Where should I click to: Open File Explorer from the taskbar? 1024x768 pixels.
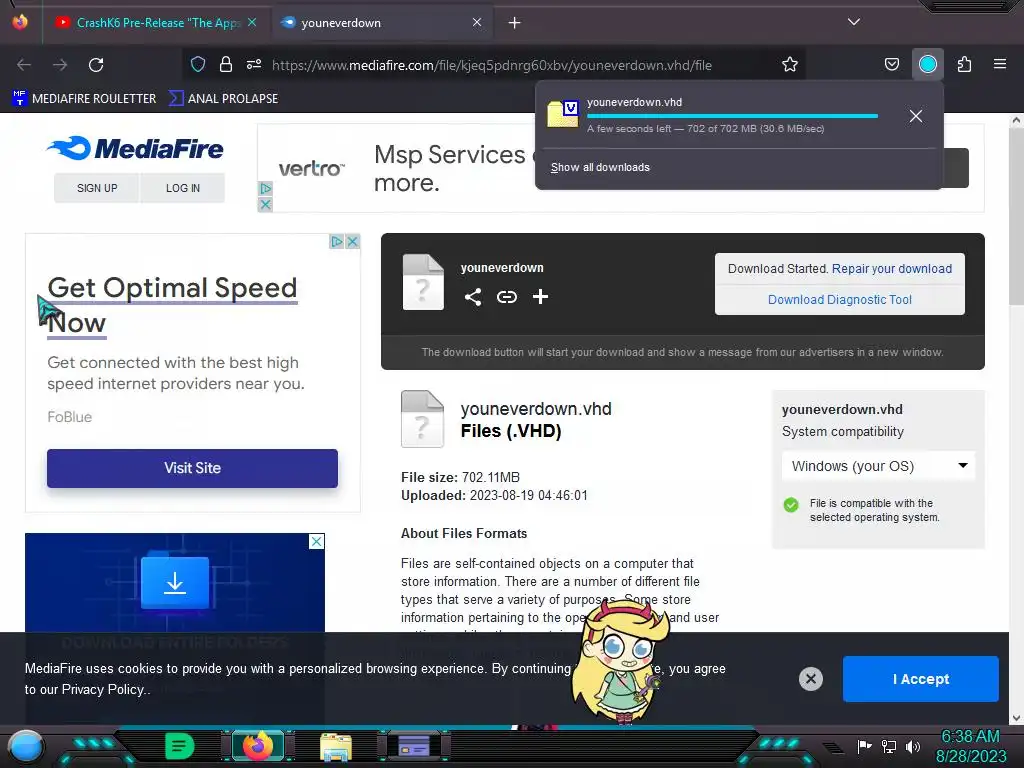click(x=336, y=747)
